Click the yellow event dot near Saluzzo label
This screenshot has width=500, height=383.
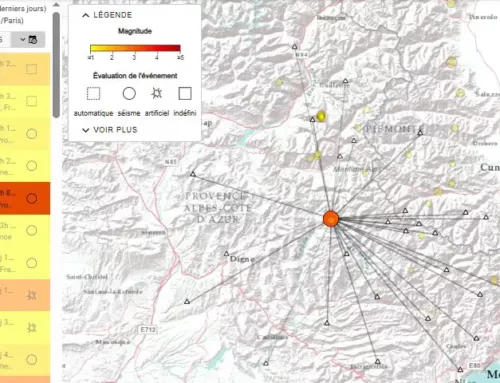coord(460,93)
